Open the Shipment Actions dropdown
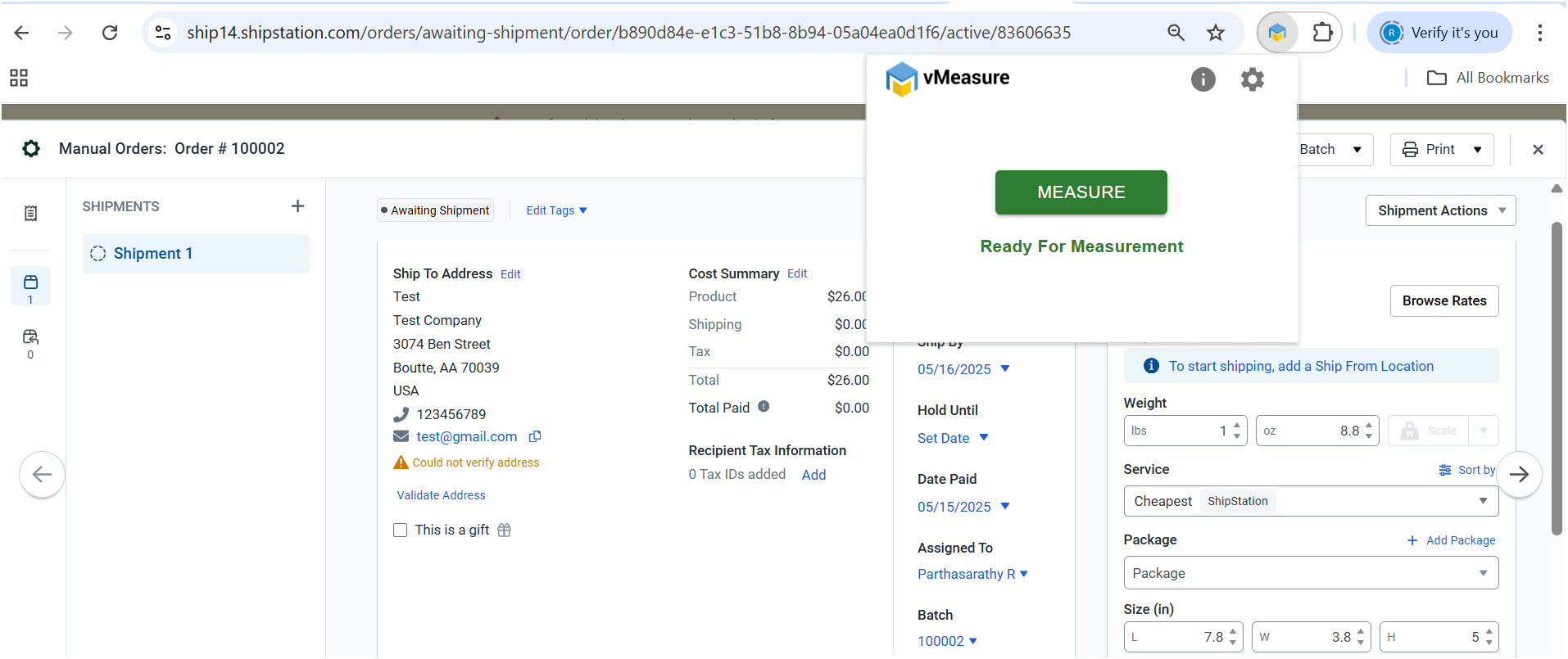 pos(1440,210)
